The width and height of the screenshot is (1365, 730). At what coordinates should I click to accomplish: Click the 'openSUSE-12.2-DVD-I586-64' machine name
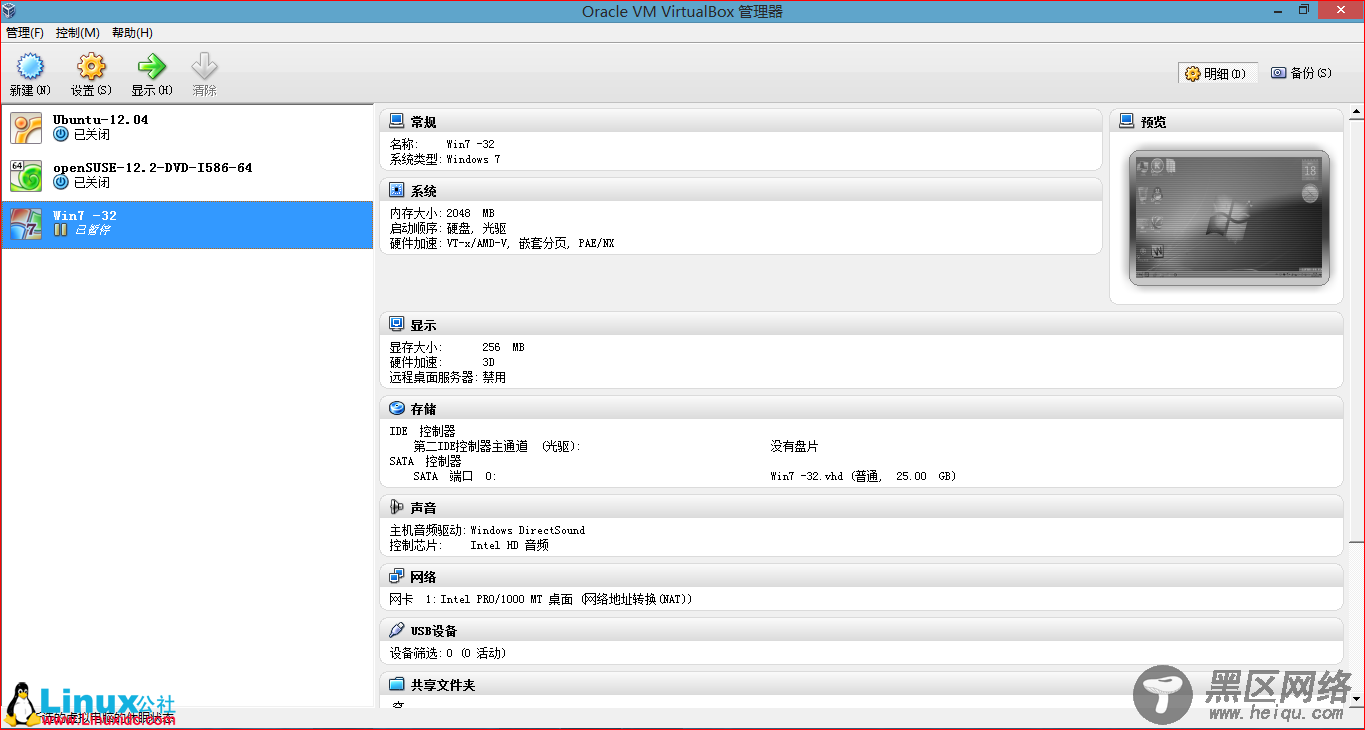(152, 167)
